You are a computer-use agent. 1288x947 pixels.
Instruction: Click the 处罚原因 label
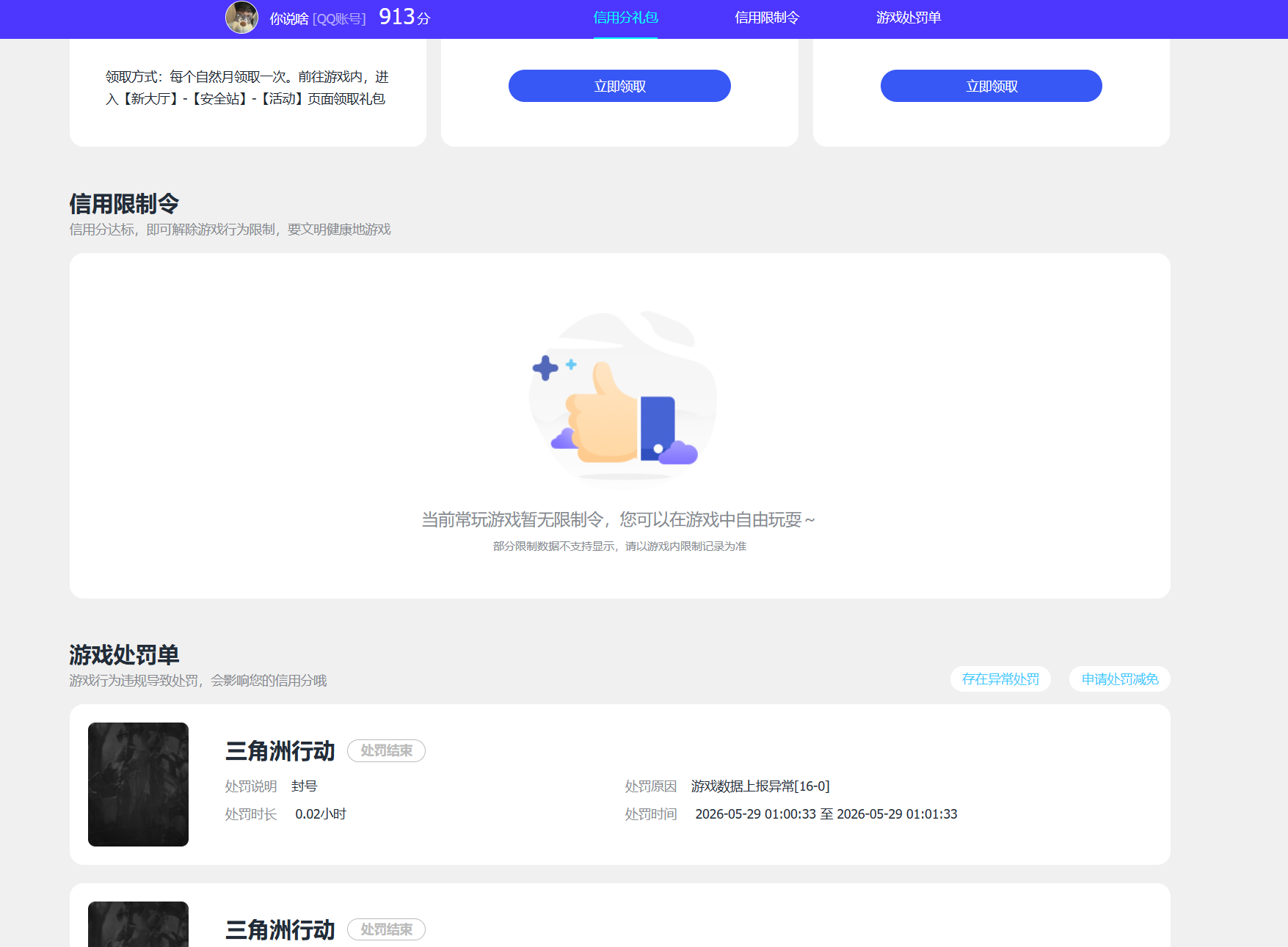point(651,786)
